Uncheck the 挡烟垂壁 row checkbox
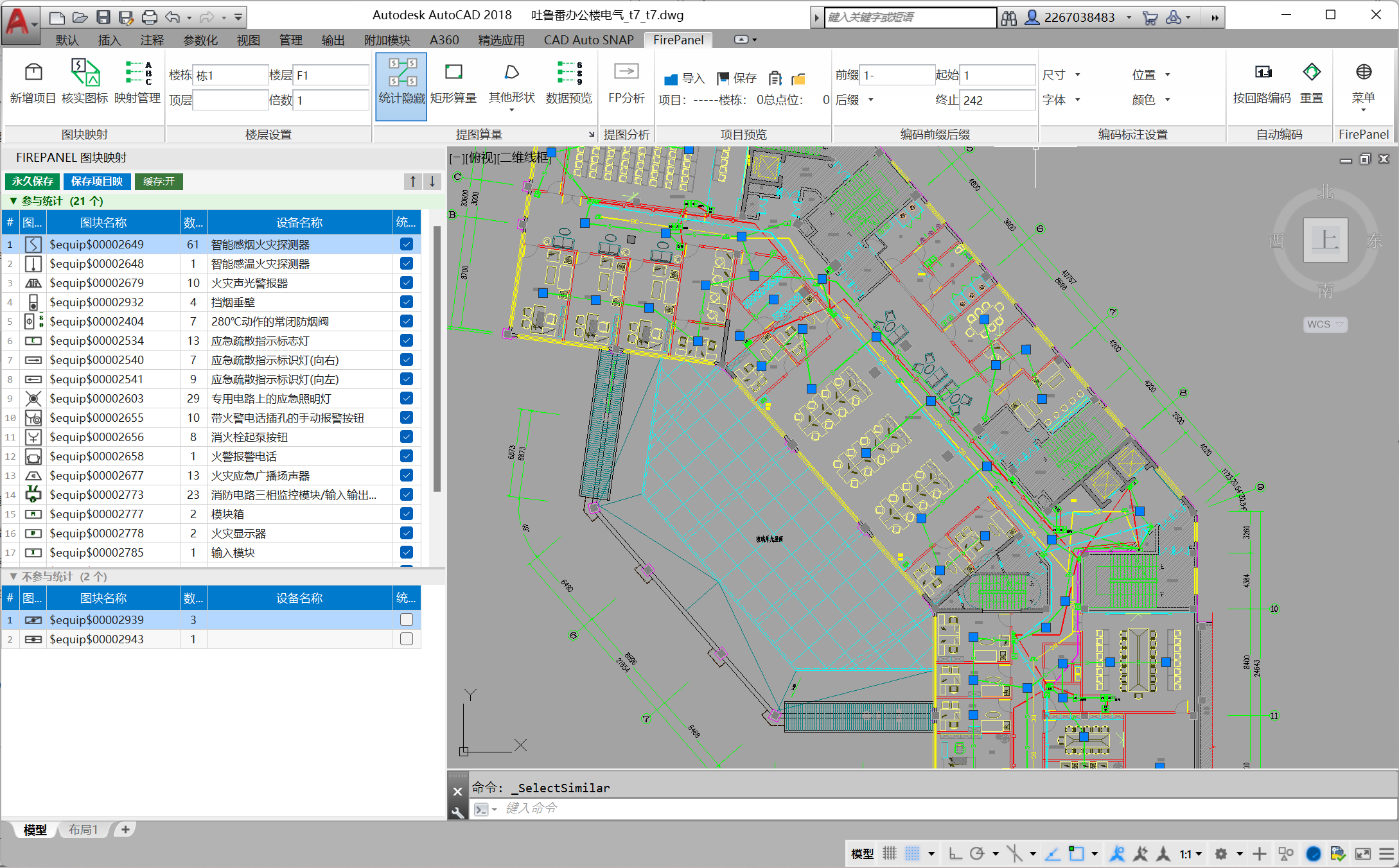 (x=407, y=302)
